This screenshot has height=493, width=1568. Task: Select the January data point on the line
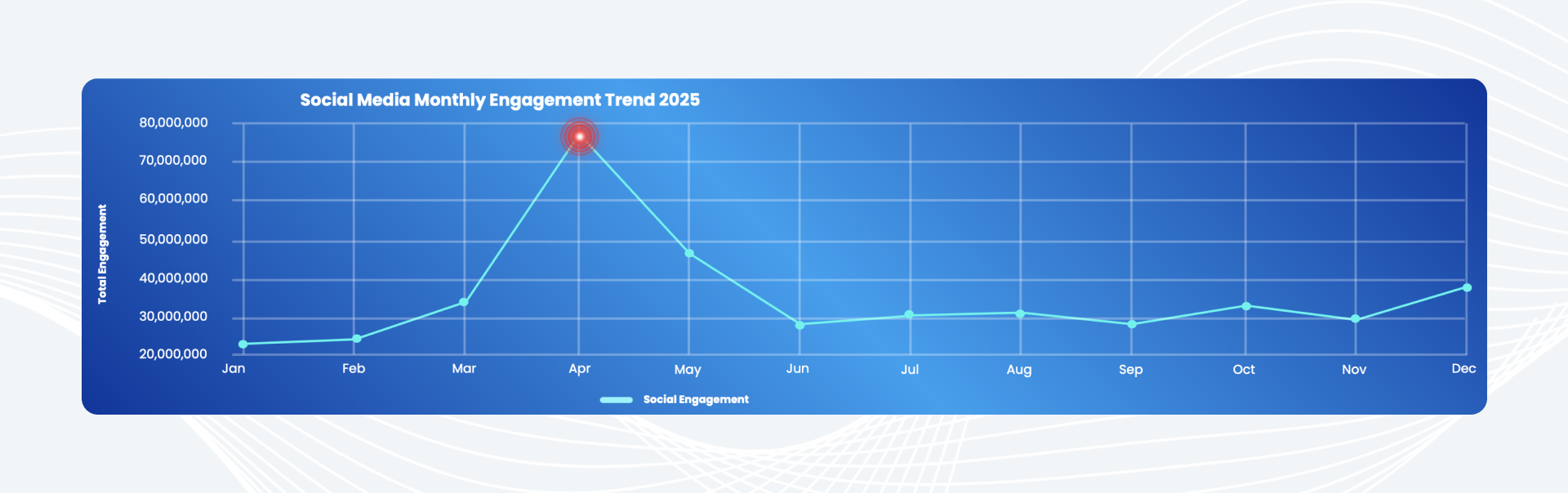(x=243, y=344)
